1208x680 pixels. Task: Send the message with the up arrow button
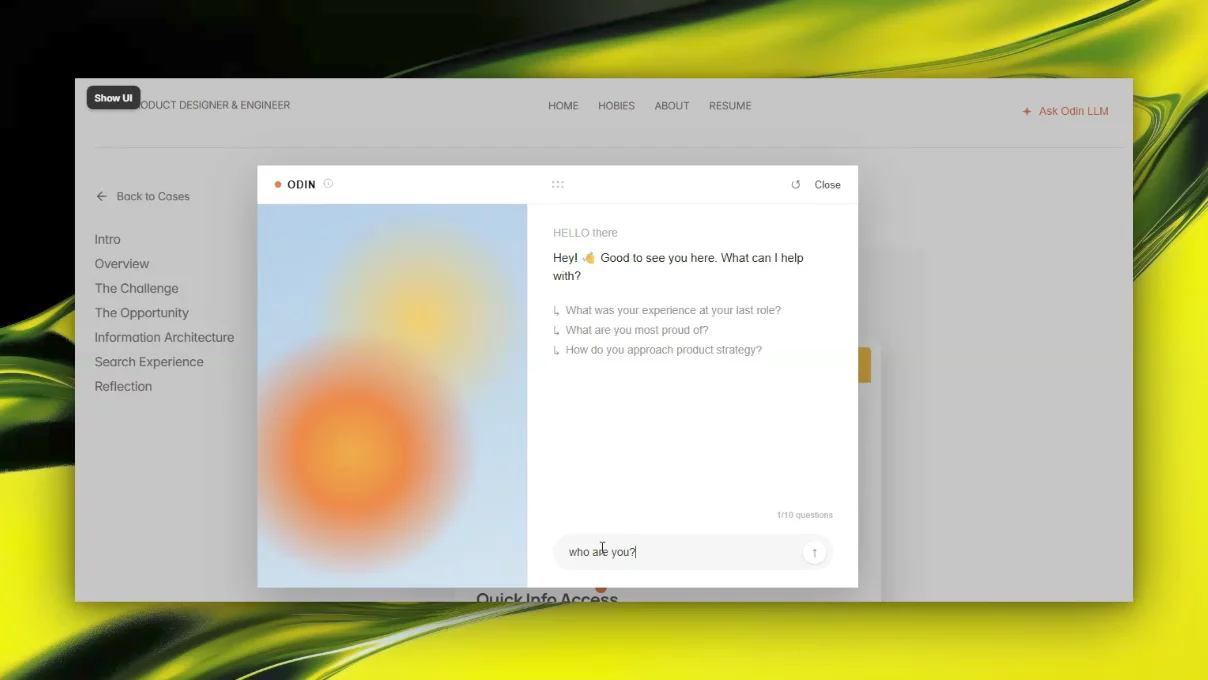(x=814, y=552)
